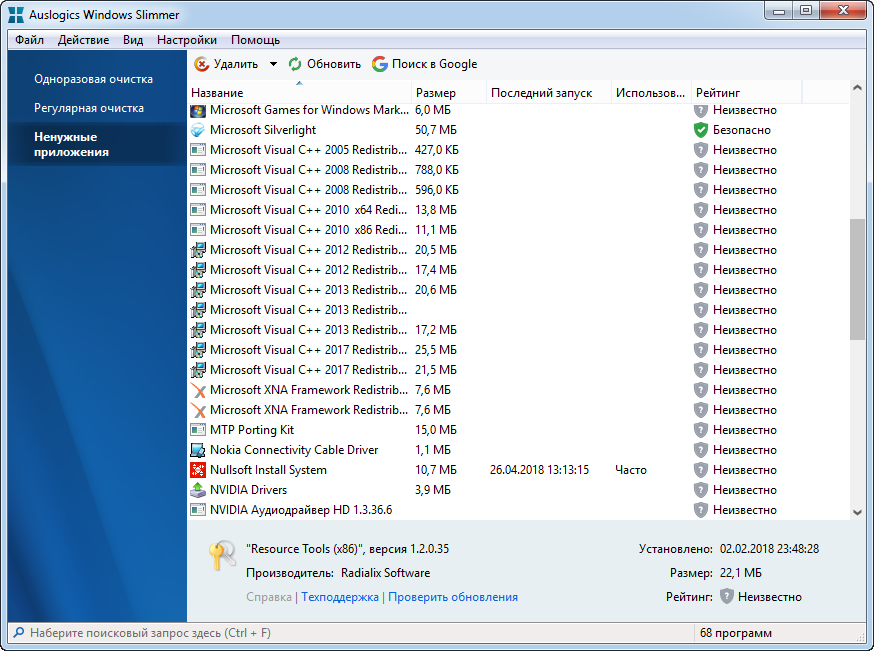Click Обновить to refresh the list

point(324,64)
